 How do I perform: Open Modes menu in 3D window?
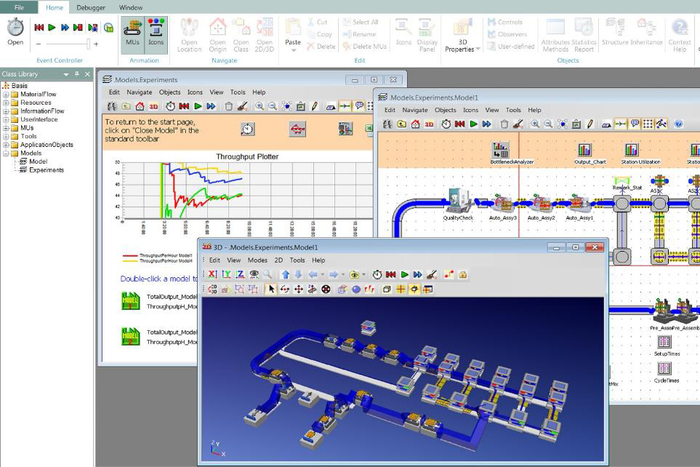258,260
